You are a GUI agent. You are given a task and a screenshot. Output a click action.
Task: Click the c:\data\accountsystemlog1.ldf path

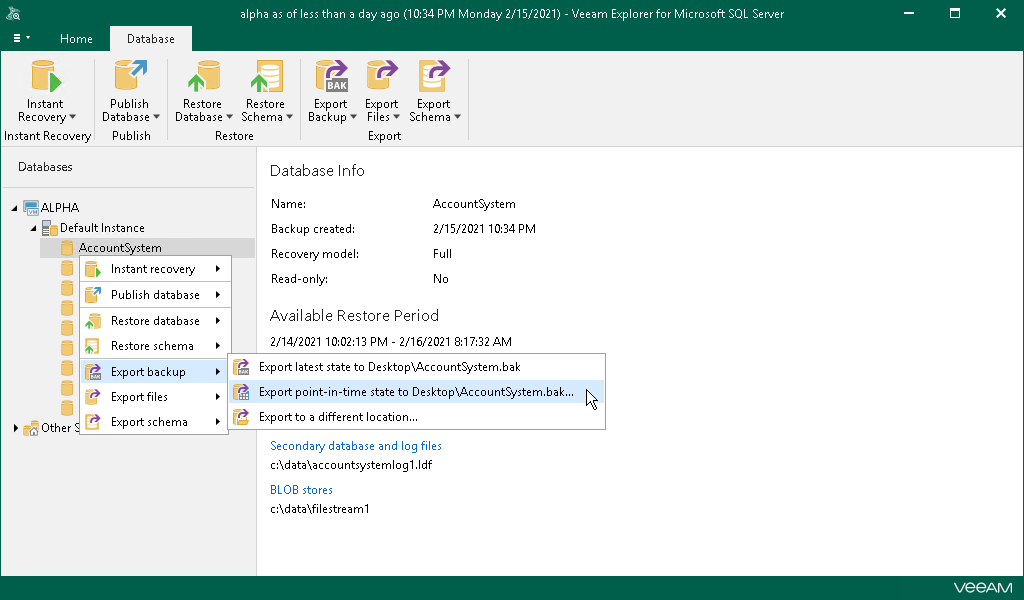351,465
